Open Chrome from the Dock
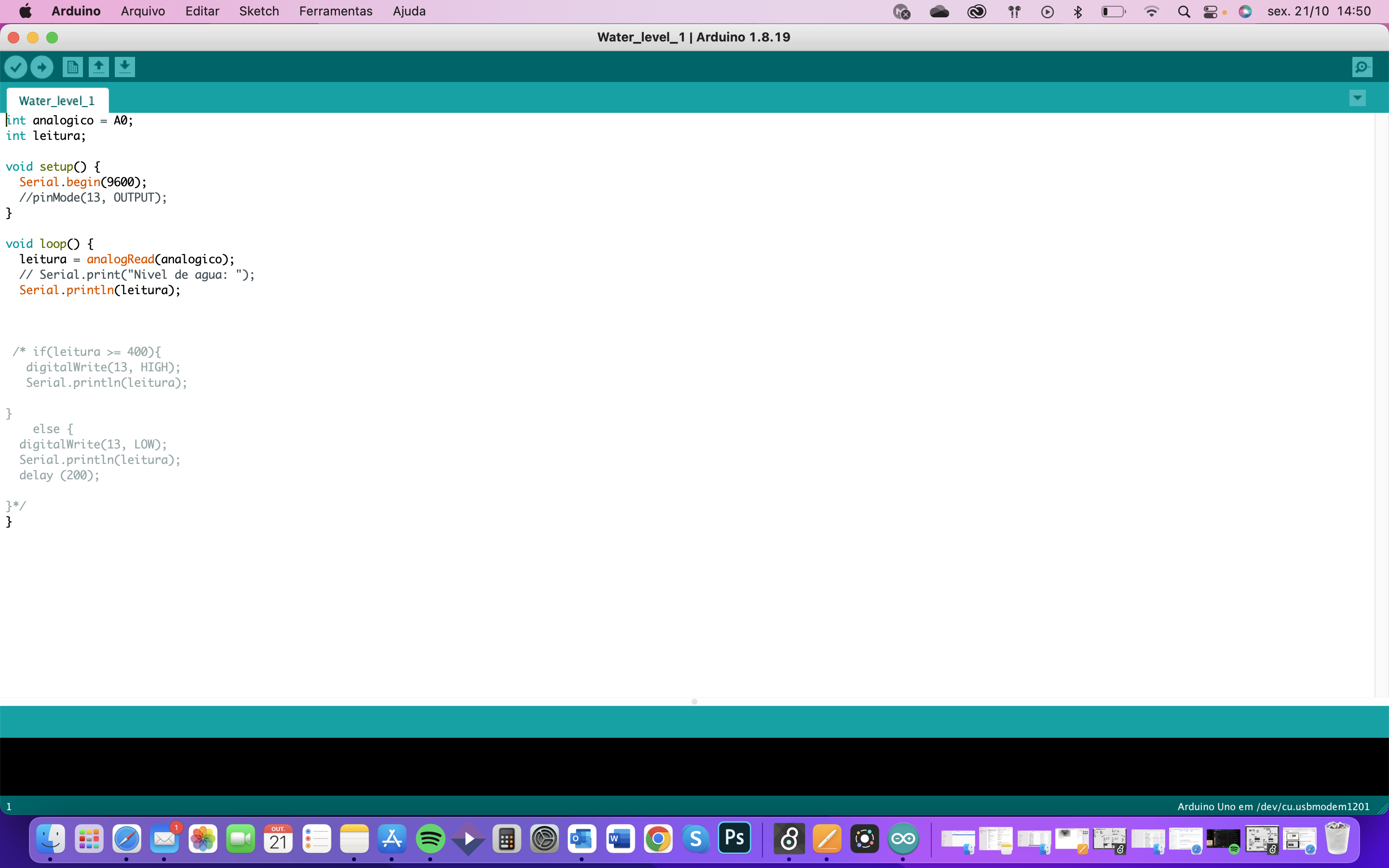 pos(658,839)
